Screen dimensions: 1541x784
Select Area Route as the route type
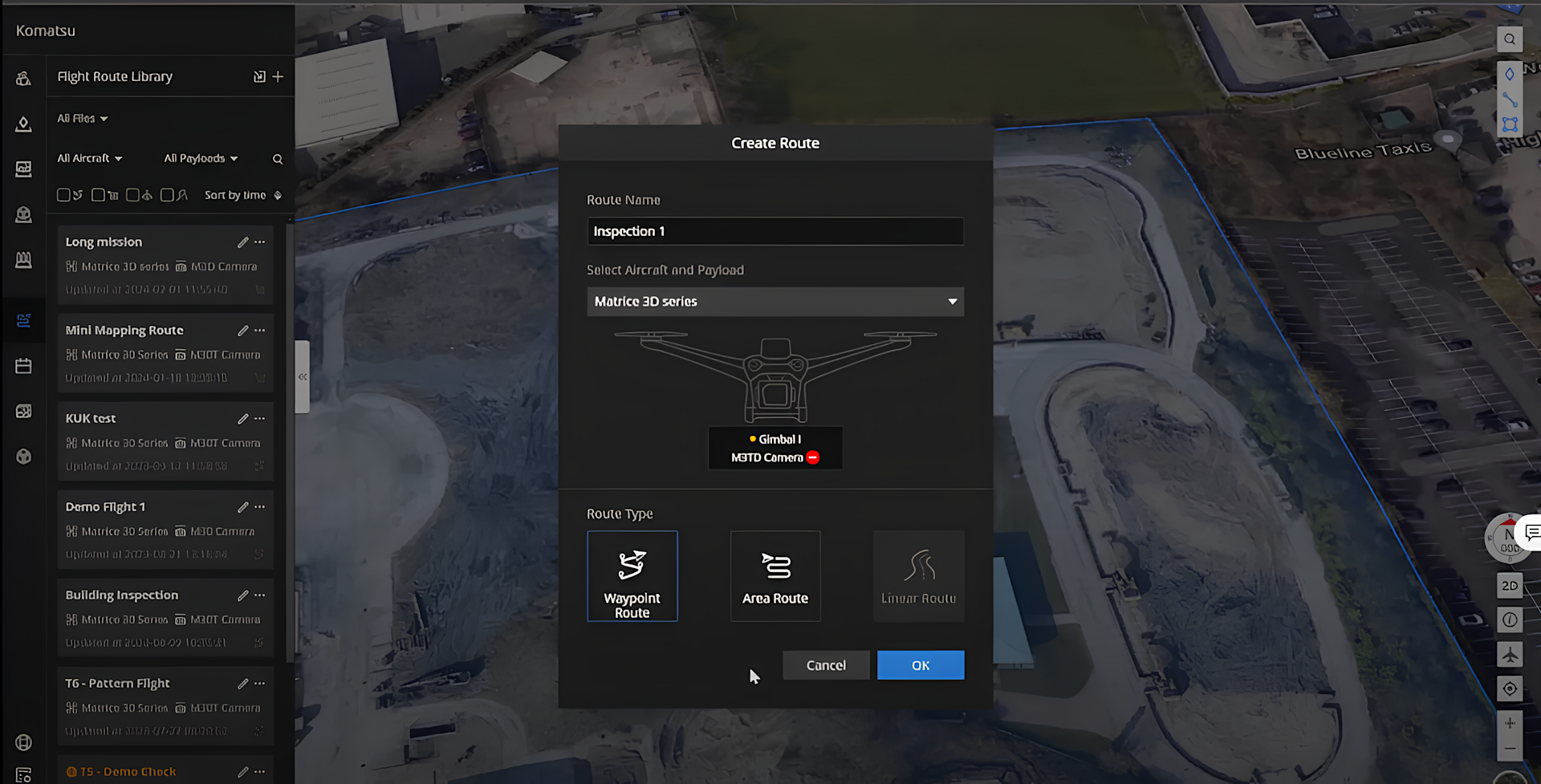(x=775, y=576)
